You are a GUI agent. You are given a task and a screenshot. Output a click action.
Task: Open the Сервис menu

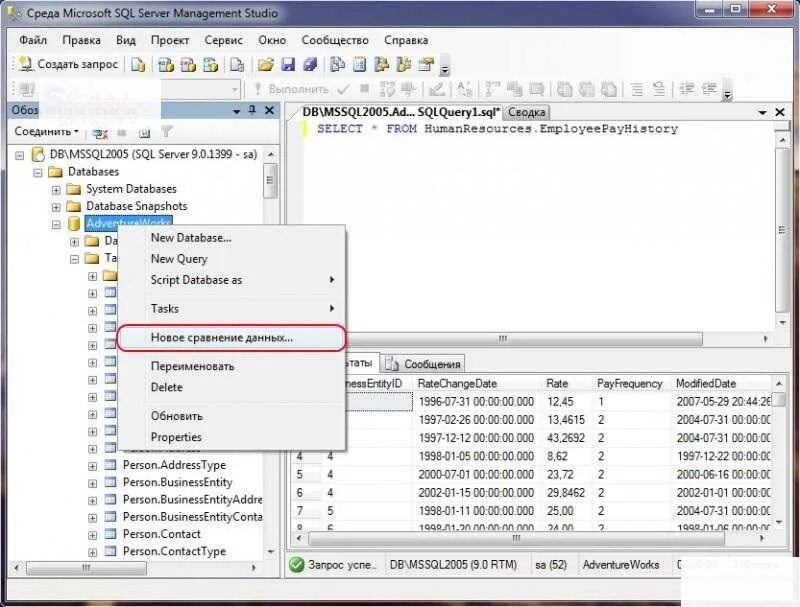(223, 40)
